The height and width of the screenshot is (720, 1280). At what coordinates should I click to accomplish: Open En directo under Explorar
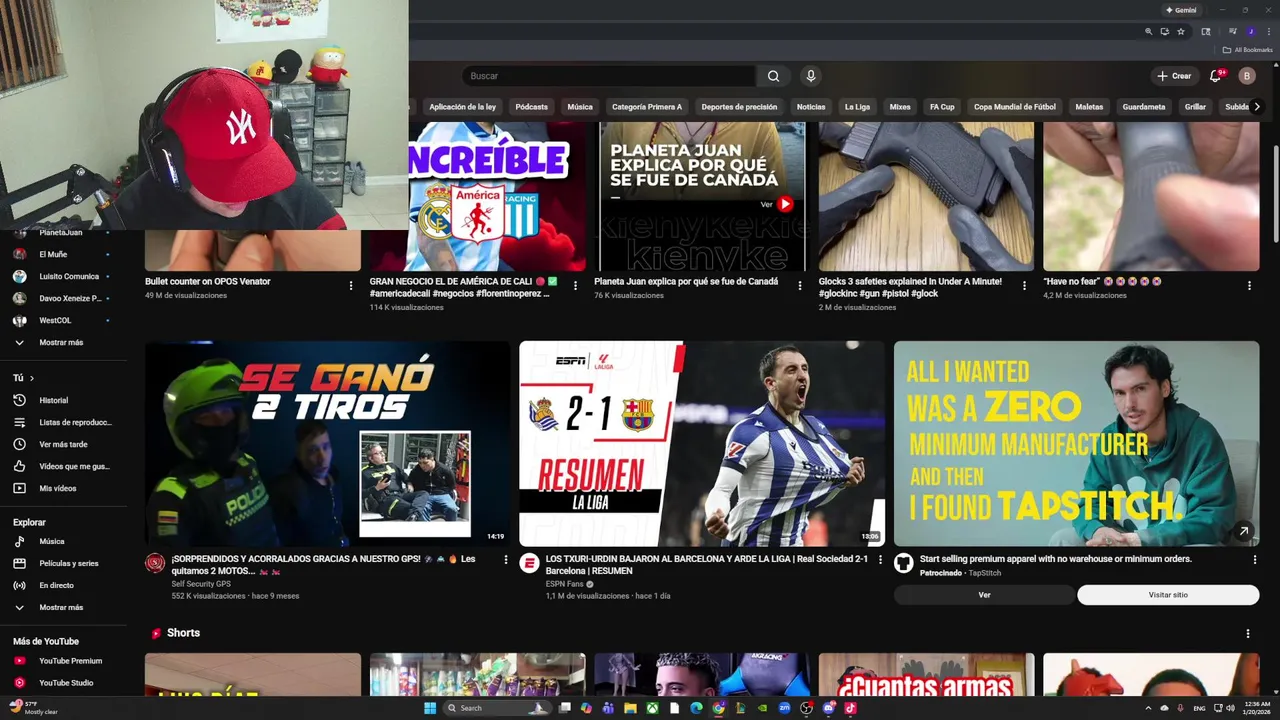coord(56,585)
